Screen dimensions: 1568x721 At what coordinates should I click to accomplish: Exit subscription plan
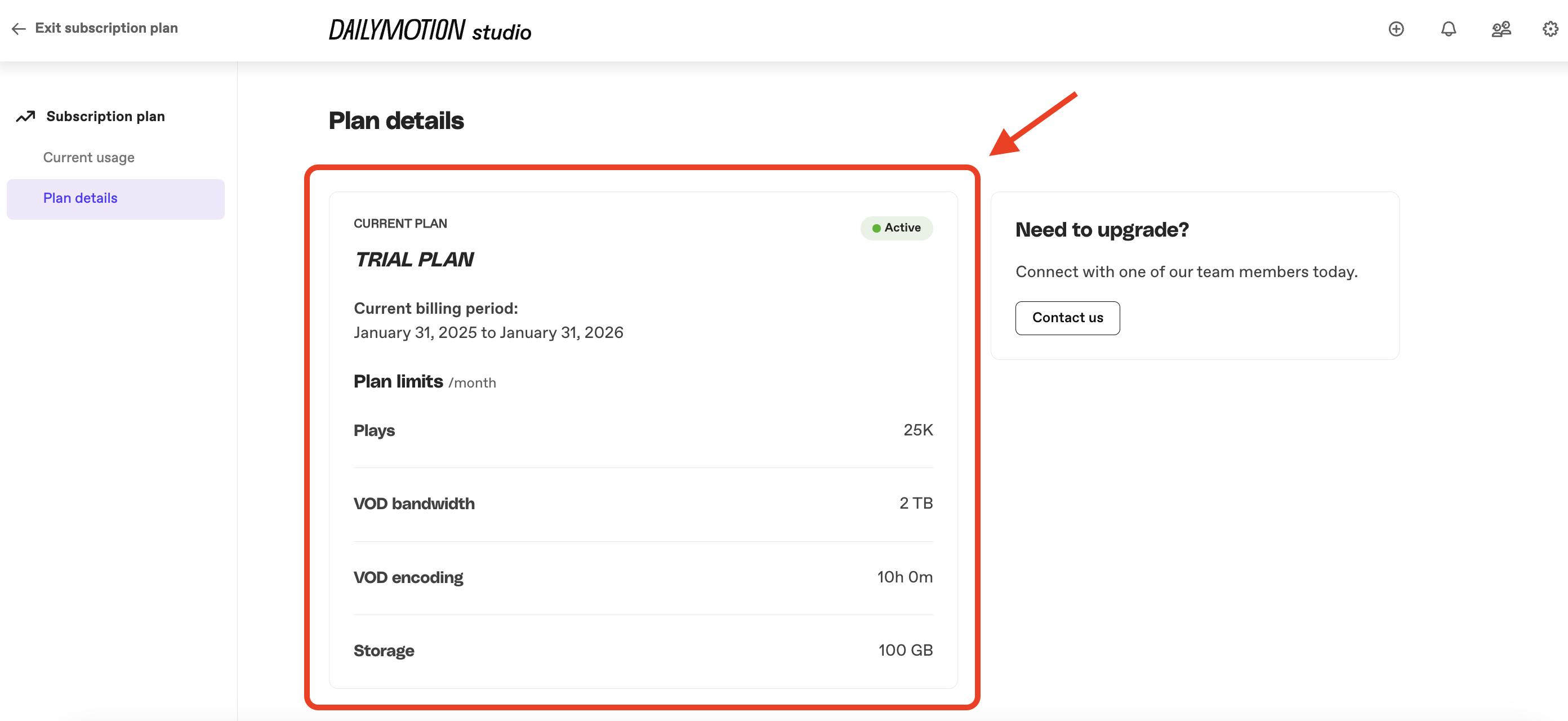[106, 28]
